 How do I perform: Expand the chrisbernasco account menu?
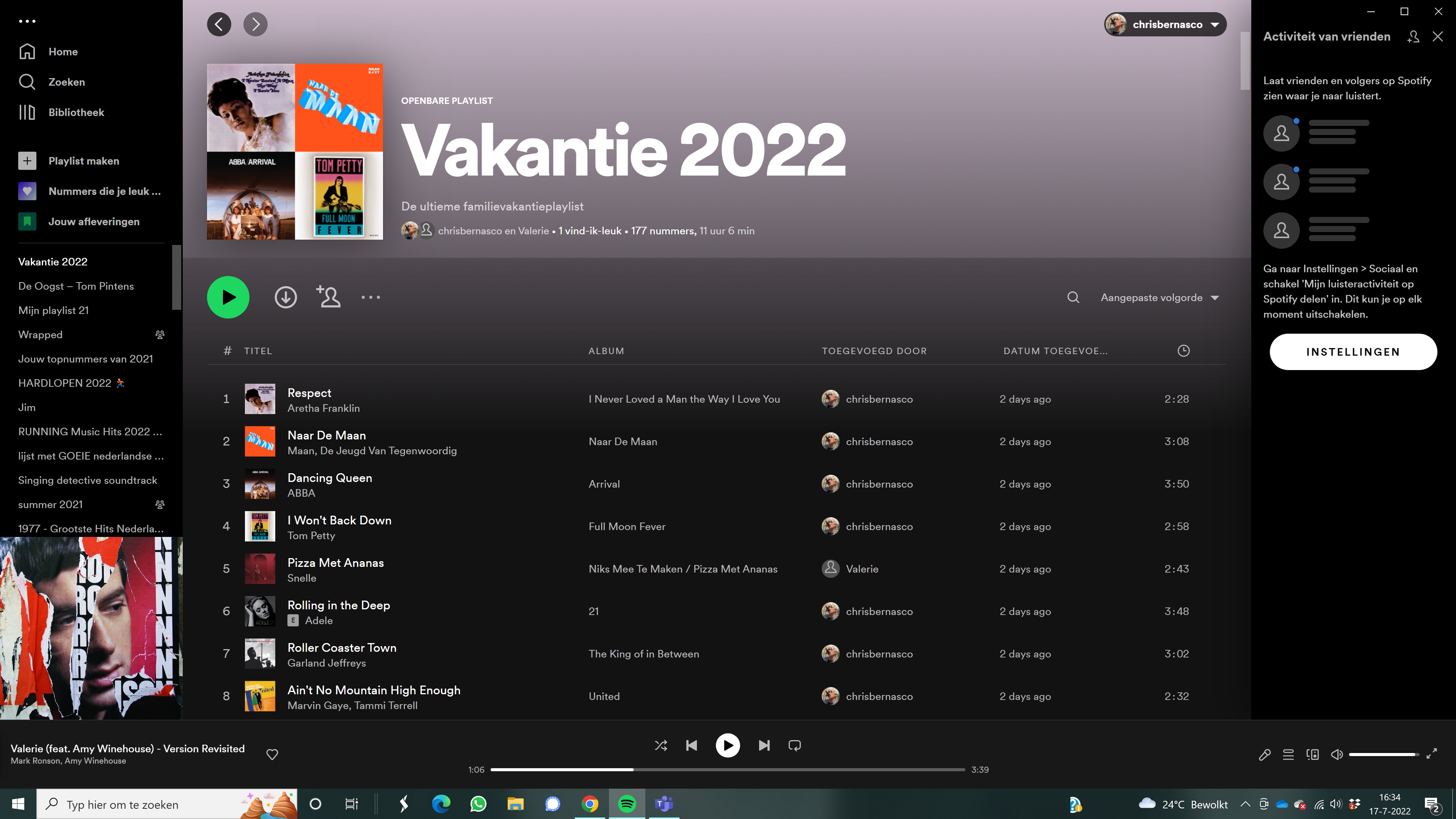(1165, 24)
